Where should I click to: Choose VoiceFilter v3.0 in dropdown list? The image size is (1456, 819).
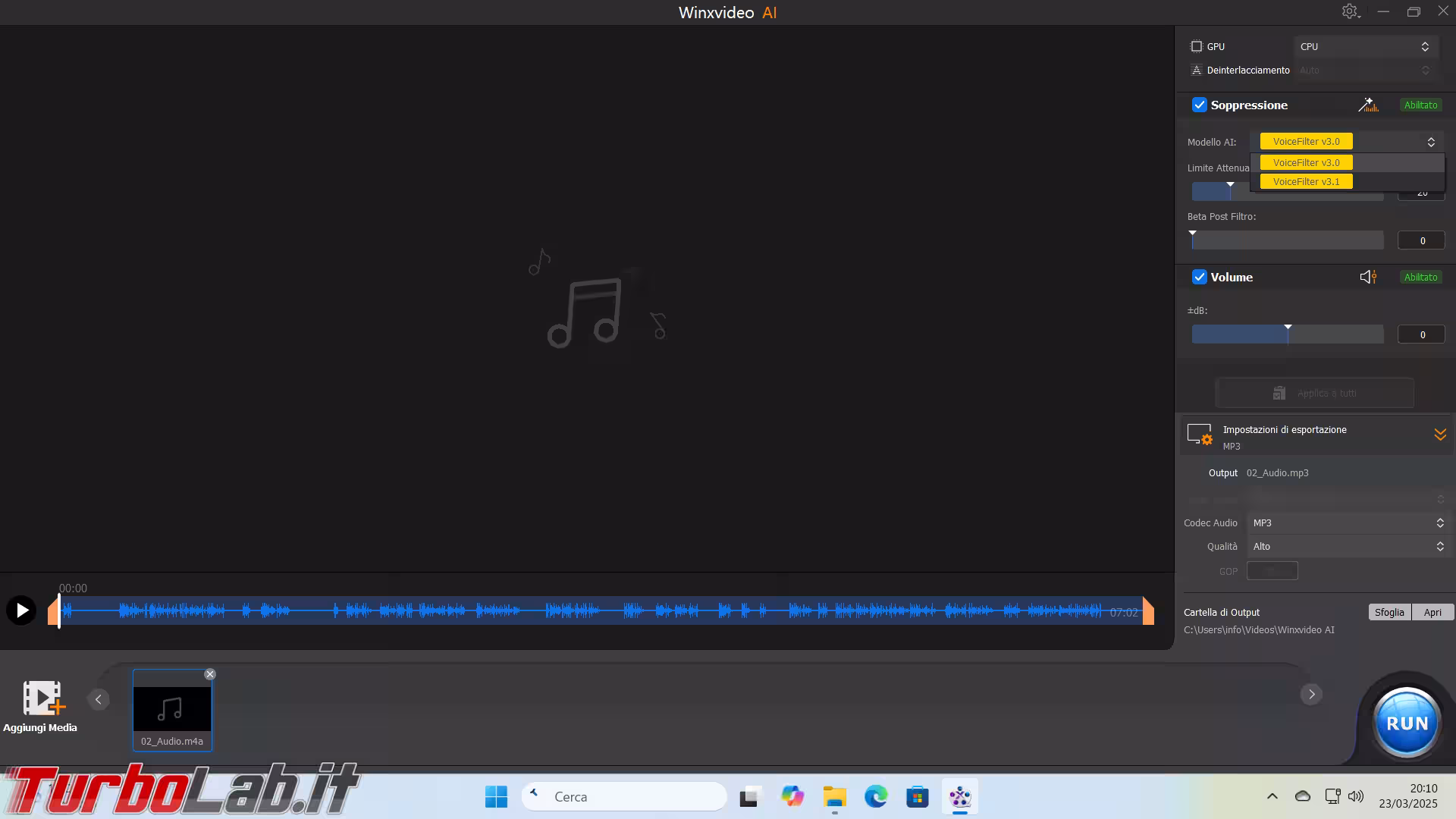1306,163
